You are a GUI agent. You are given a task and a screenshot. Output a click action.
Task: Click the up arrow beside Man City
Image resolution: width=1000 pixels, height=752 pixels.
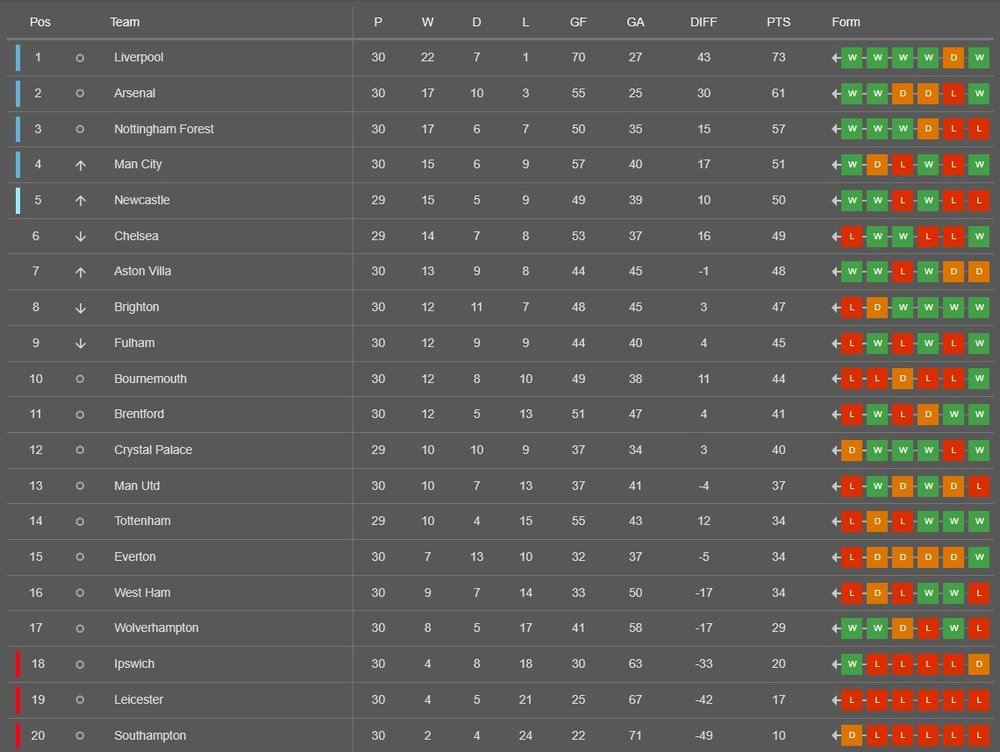(80, 165)
